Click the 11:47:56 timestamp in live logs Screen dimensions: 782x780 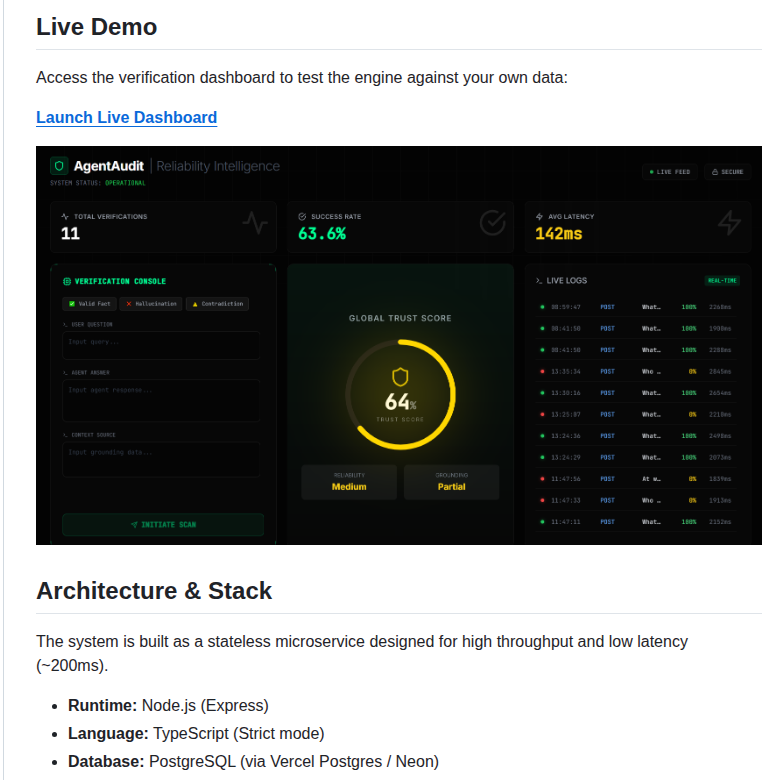click(x=566, y=479)
